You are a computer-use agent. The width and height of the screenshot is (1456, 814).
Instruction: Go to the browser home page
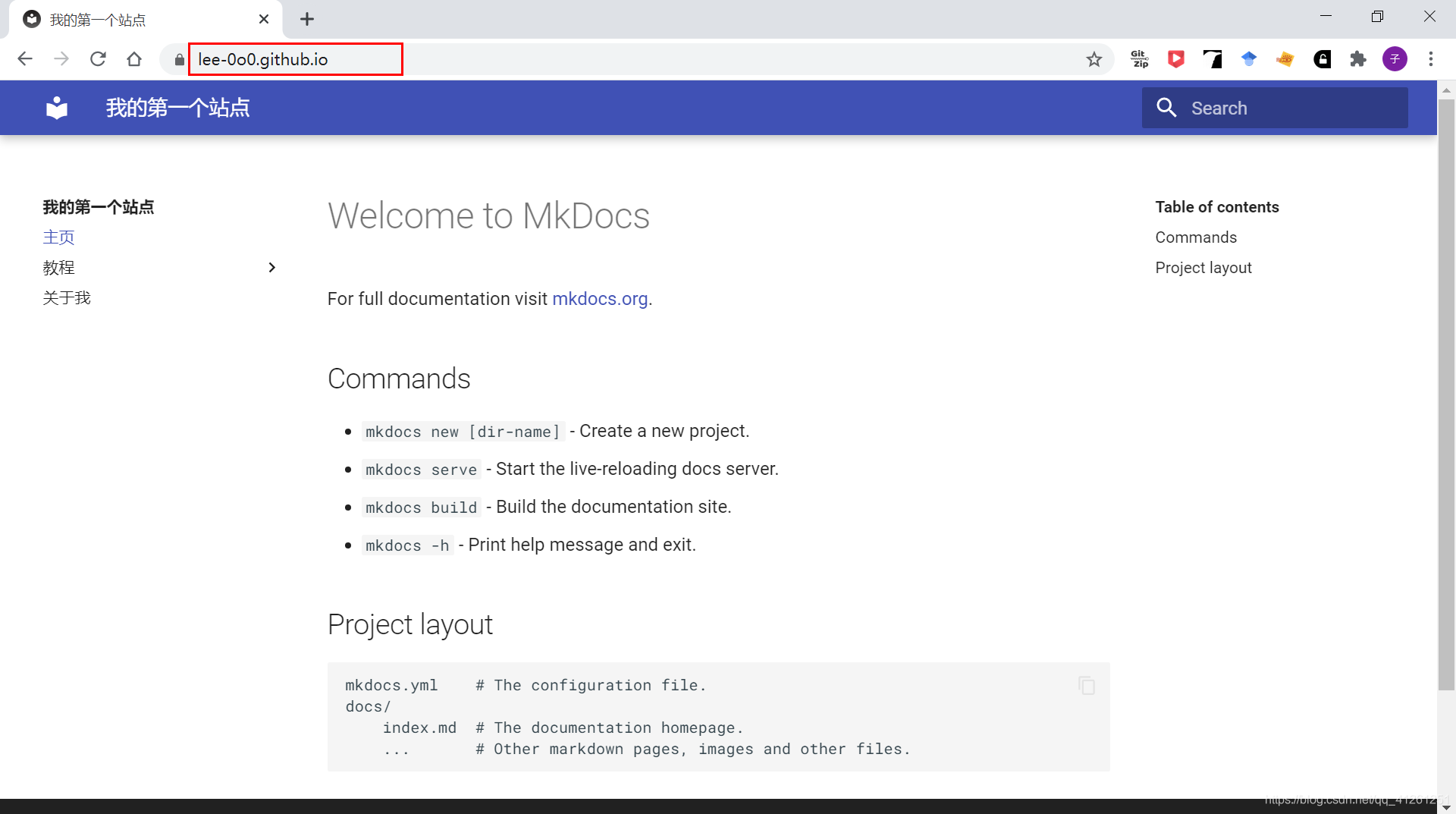tap(134, 59)
